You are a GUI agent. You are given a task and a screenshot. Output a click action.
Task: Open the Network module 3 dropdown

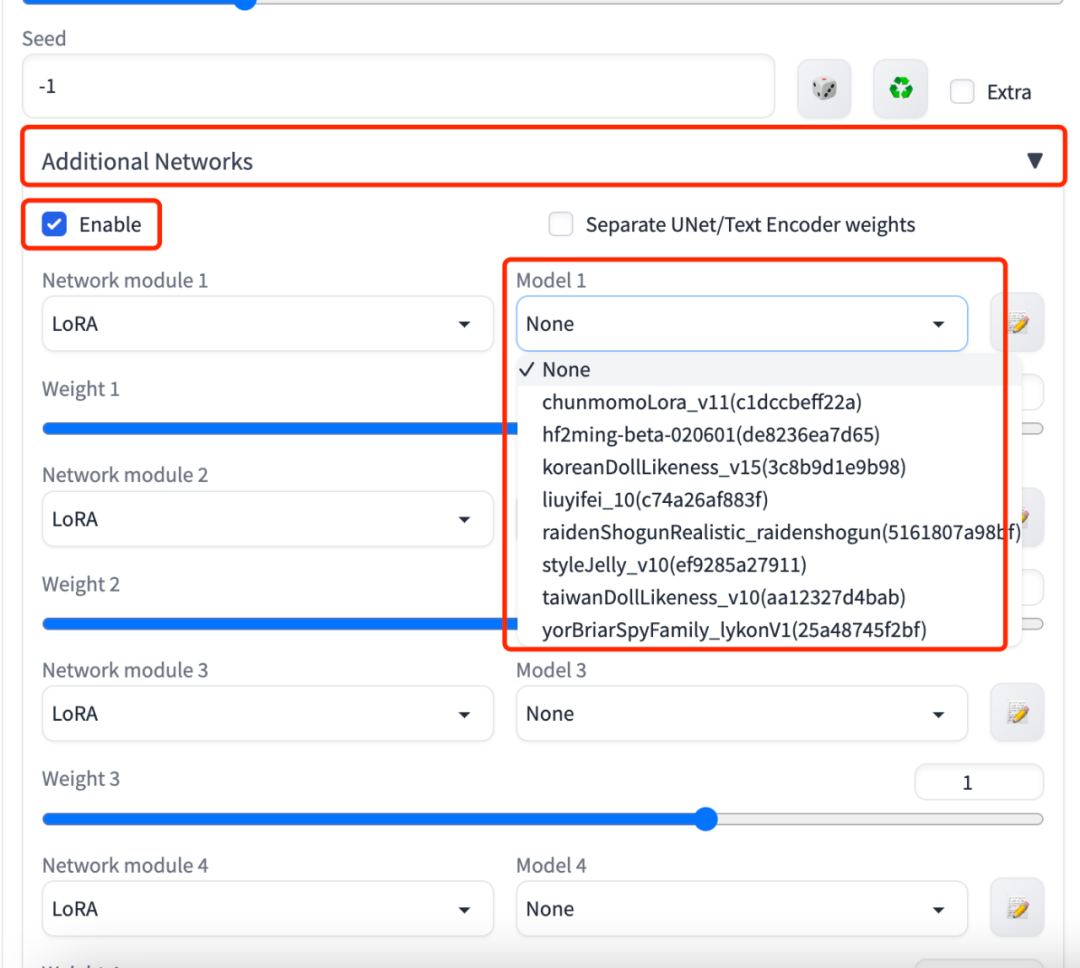[x=267, y=714]
